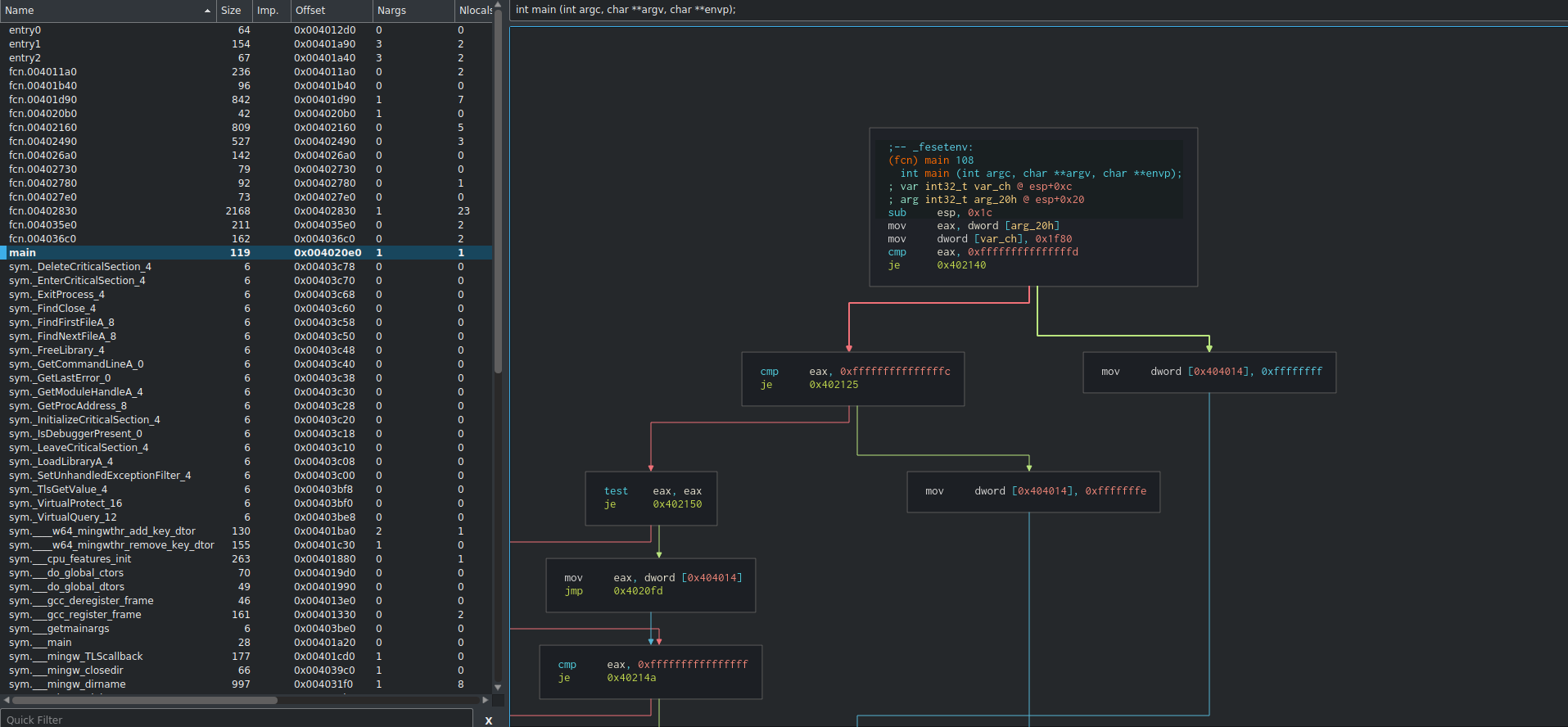Image resolution: width=1568 pixels, height=727 pixels.
Task: Select sym._GetCommandLineA_0 row
Action: (246, 364)
